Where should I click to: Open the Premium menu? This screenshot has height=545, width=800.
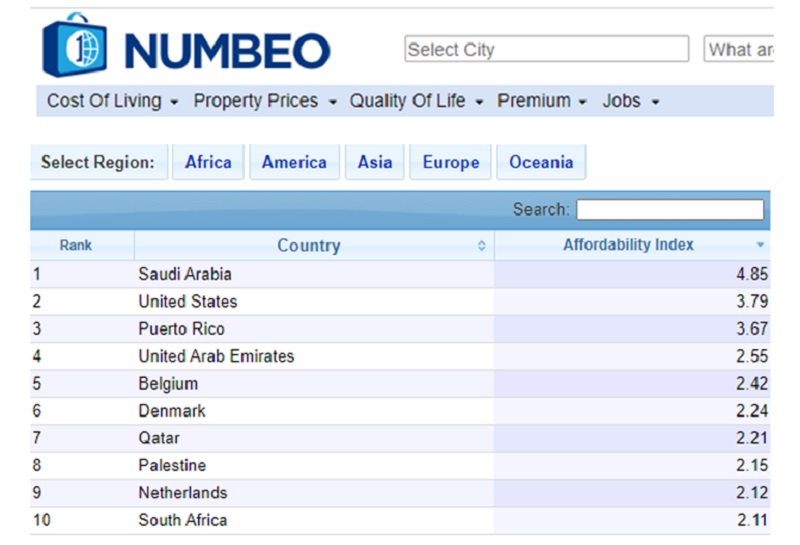coord(542,101)
